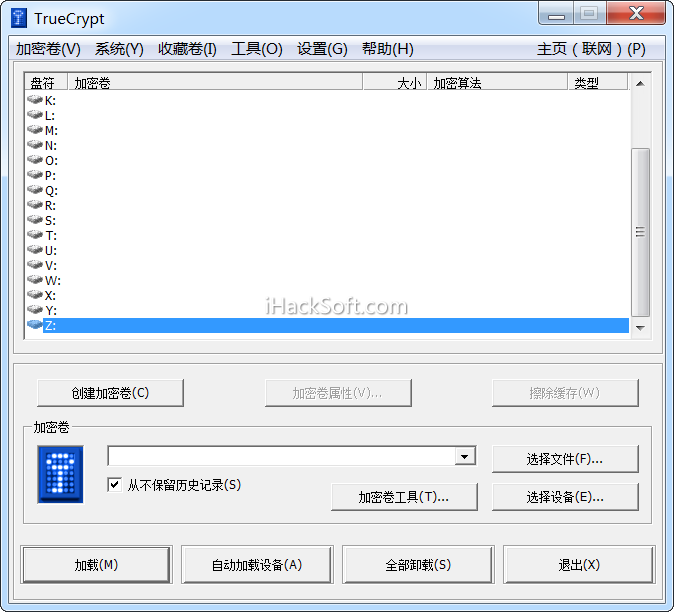The width and height of the screenshot is (674, 612).
Task: Click the drive icon next to M:
Action: pyautogui.click(x=34, y=130)
